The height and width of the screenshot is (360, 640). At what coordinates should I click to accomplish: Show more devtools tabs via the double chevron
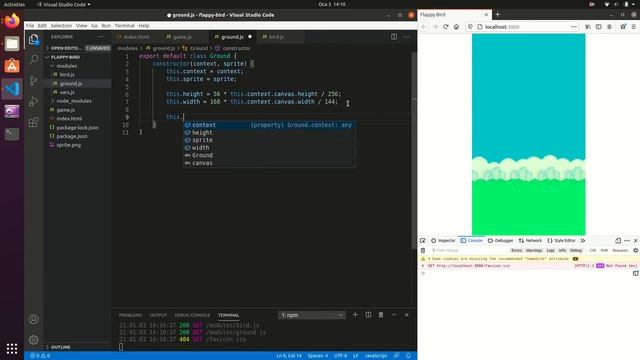583,240
